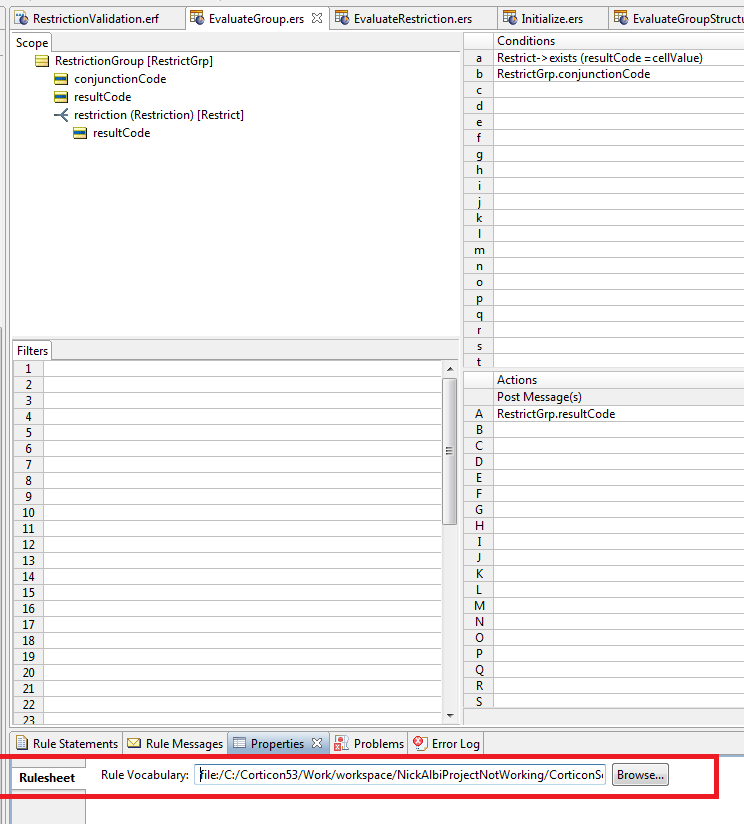Select the conjunctionCode attribute
The height and width of the screenshot is (824, 744).
point(120,79)
